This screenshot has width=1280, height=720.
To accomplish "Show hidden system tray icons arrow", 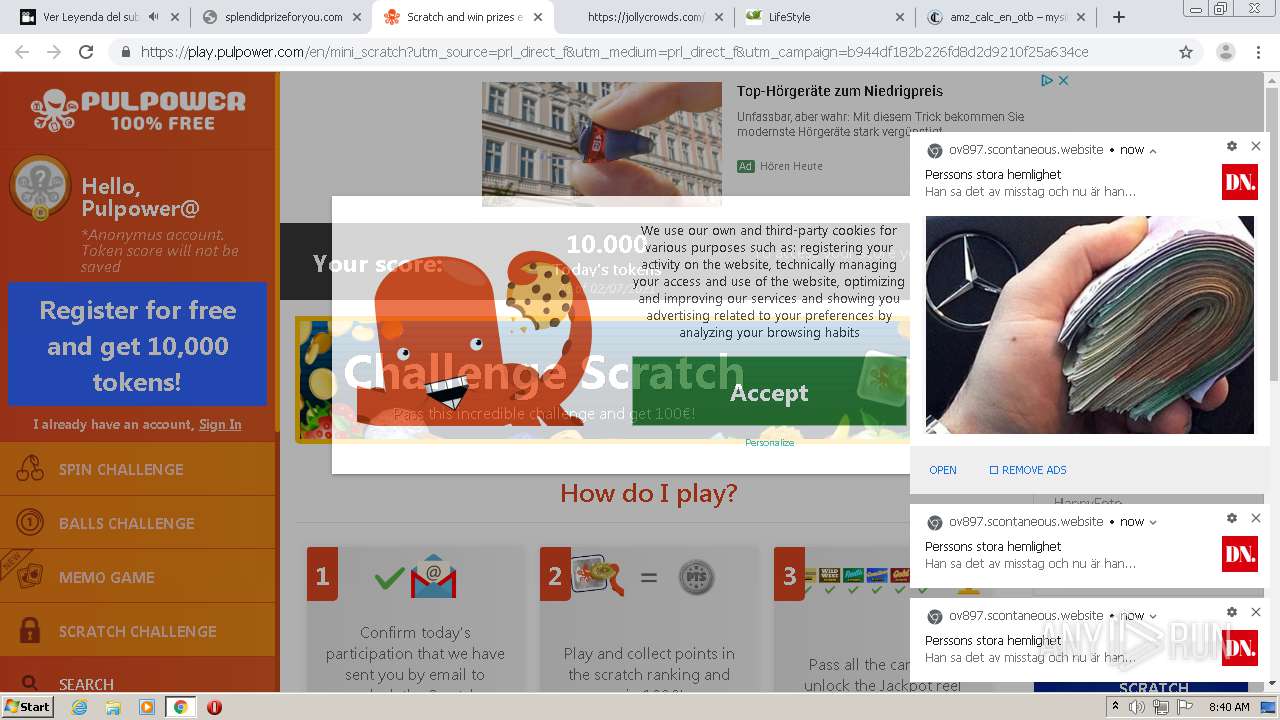I will point(1115,707).
